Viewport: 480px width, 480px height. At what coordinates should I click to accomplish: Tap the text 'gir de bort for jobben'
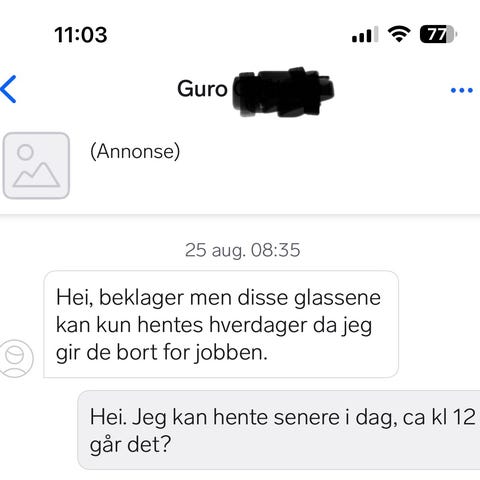click(162, 353)
